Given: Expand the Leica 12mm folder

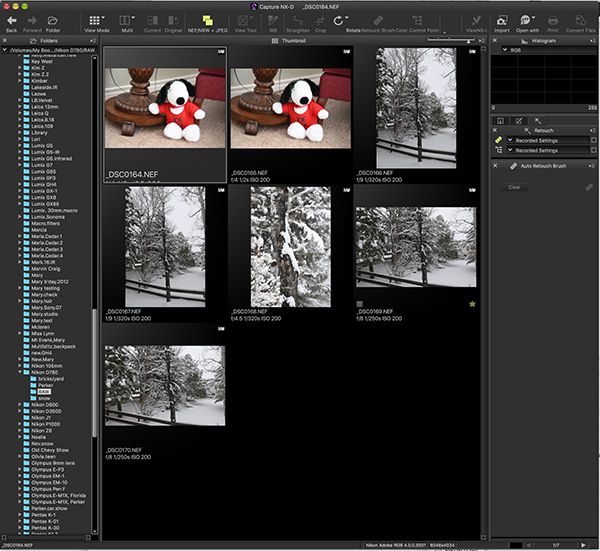Looking at the screenshot, I should pos(20,107).
